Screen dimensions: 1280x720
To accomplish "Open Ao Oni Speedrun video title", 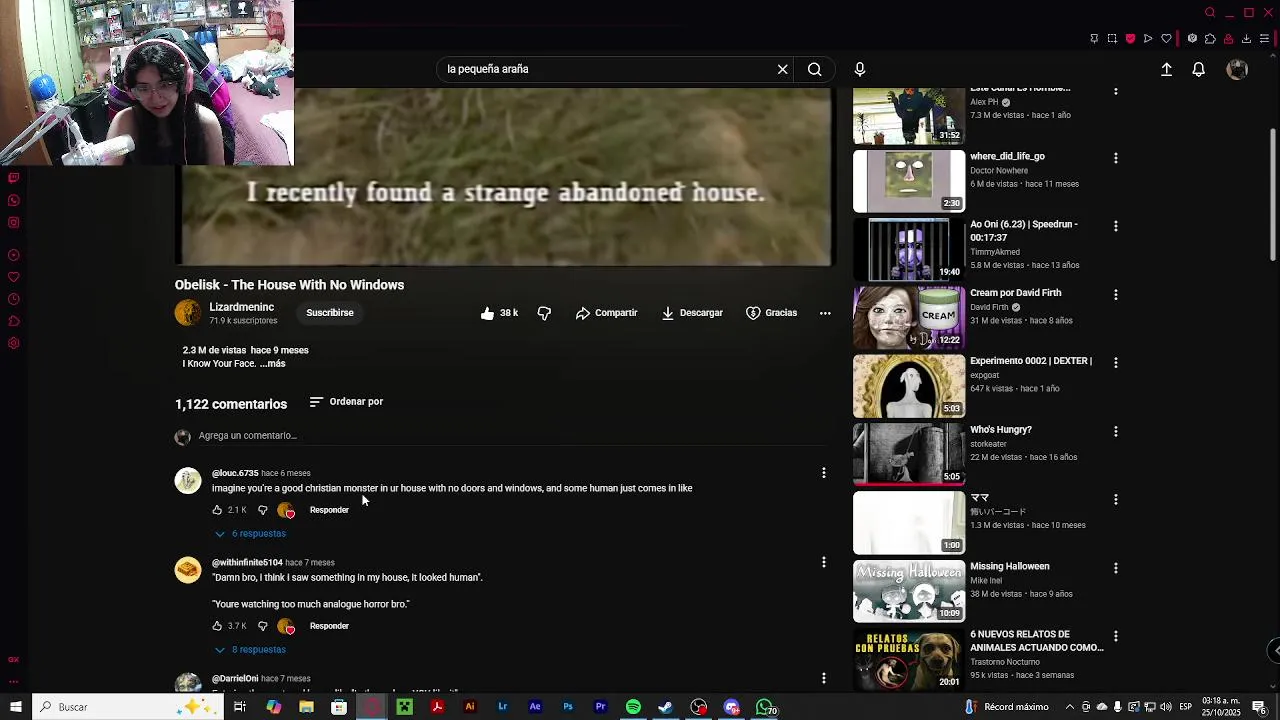I will [1024, 231].
